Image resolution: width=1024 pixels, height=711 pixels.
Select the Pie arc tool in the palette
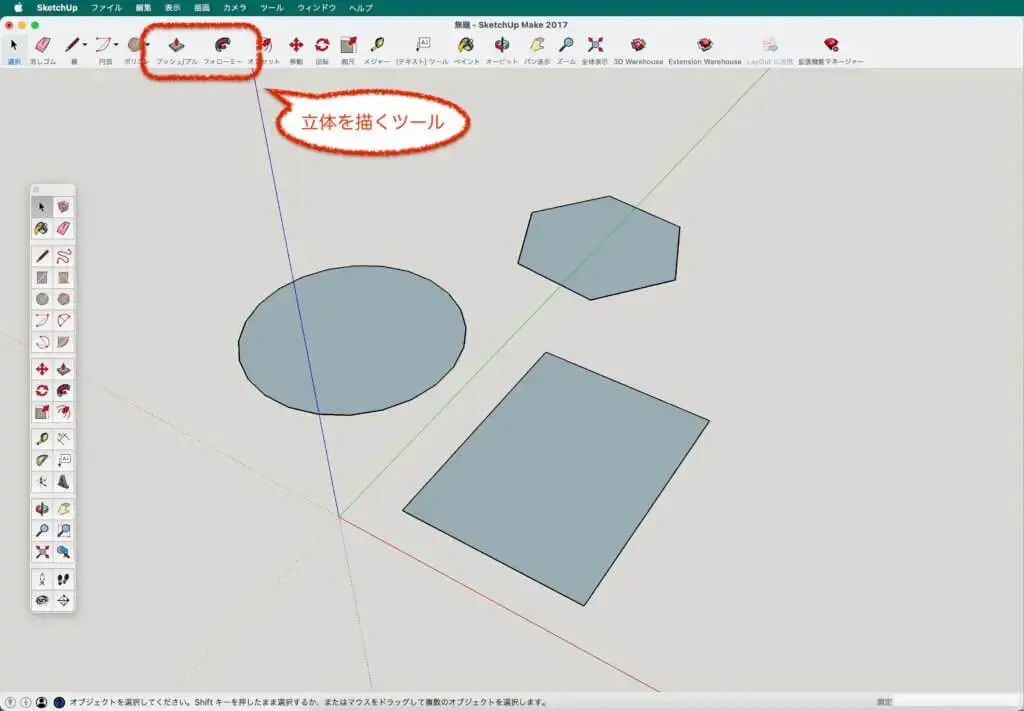(x=63, y=342)
